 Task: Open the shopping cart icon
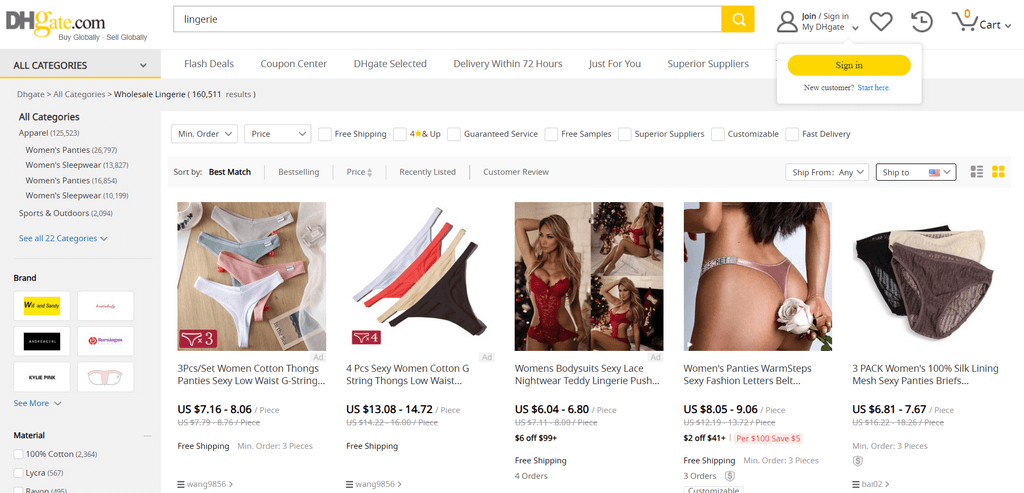coord(964,22)
